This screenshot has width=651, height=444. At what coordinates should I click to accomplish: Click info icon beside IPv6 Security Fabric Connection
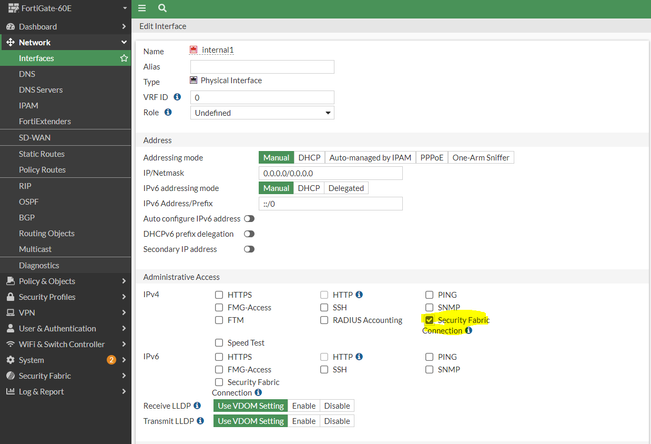tap(258, 392)
